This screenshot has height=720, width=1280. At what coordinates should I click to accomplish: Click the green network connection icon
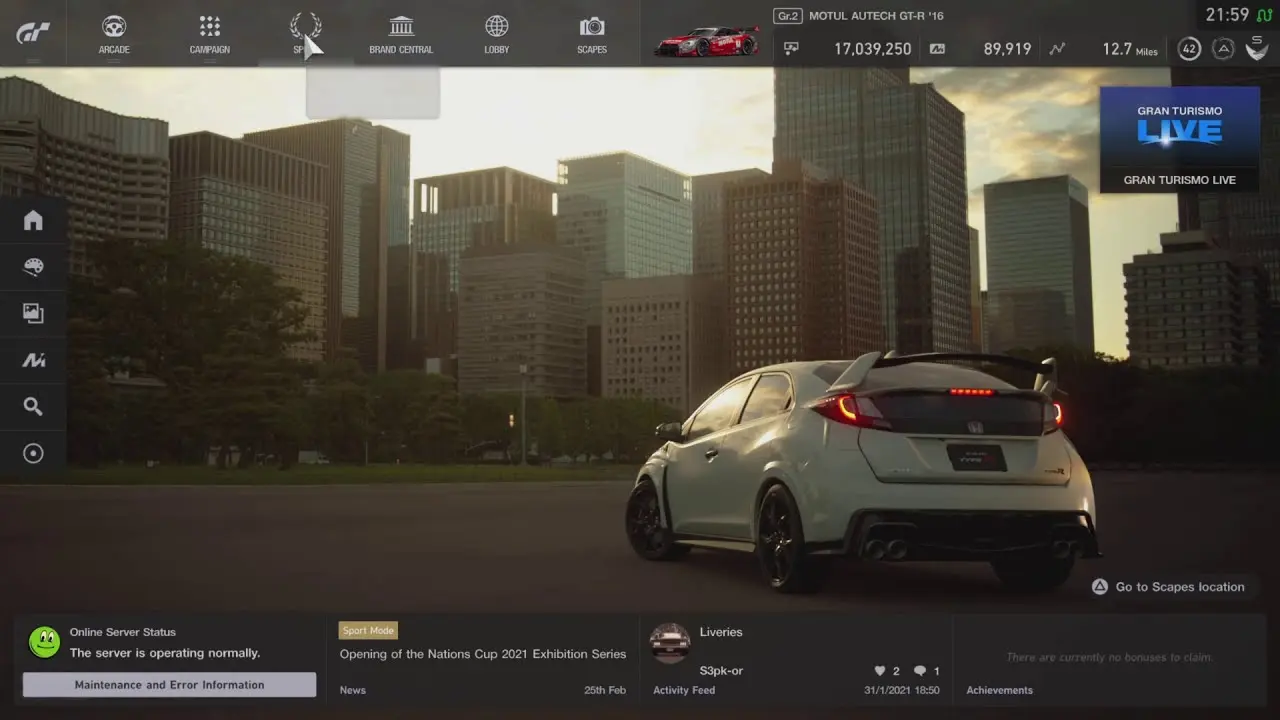pos(1264,15)
